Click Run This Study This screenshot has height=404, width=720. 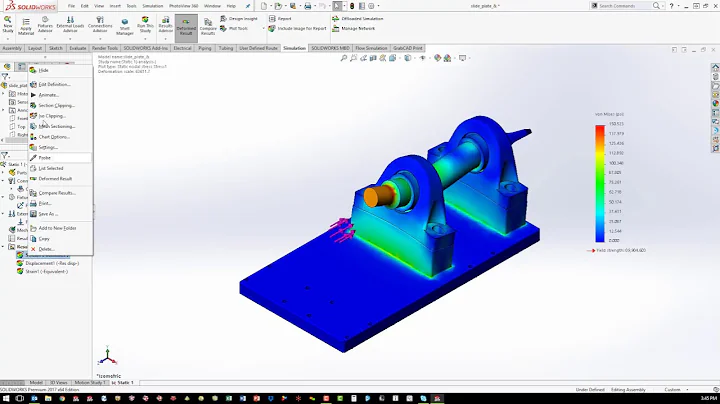click(x=145, y=25)
